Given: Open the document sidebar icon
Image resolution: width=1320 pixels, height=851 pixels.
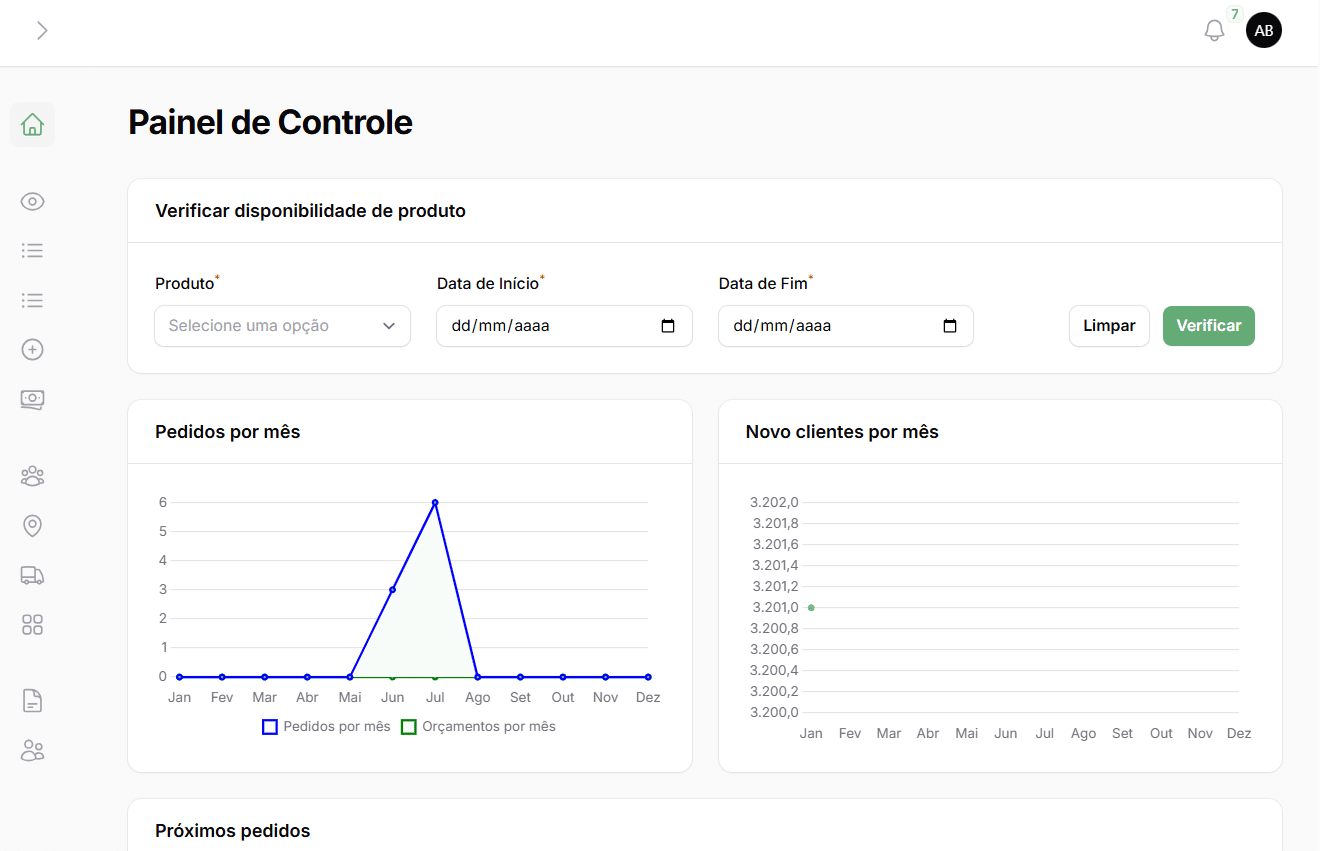Looking at the screenshot, I should point(32,701).
